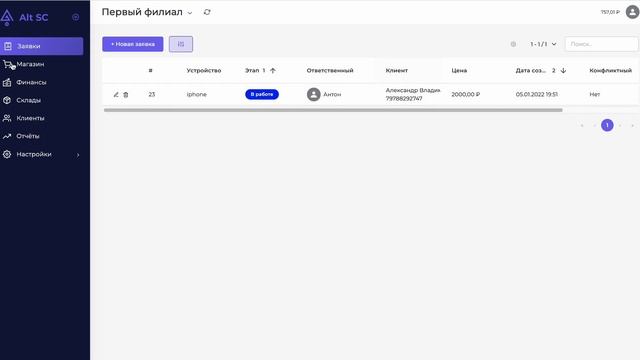This screenshot has width=640, height=360.
Task: Open the Отчёты section
Action: pyautogui.click(x=28, y=136)
